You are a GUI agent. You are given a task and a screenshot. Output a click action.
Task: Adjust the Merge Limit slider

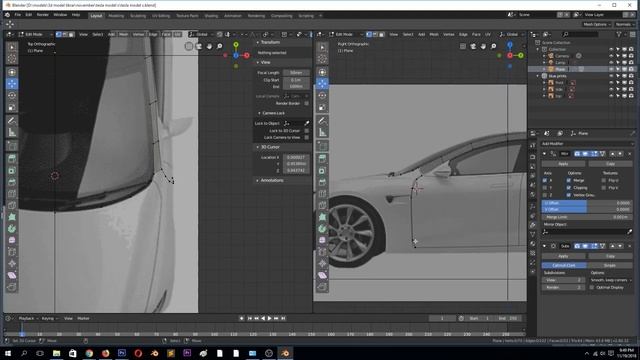pyautogui.click(x=587, y=217)
